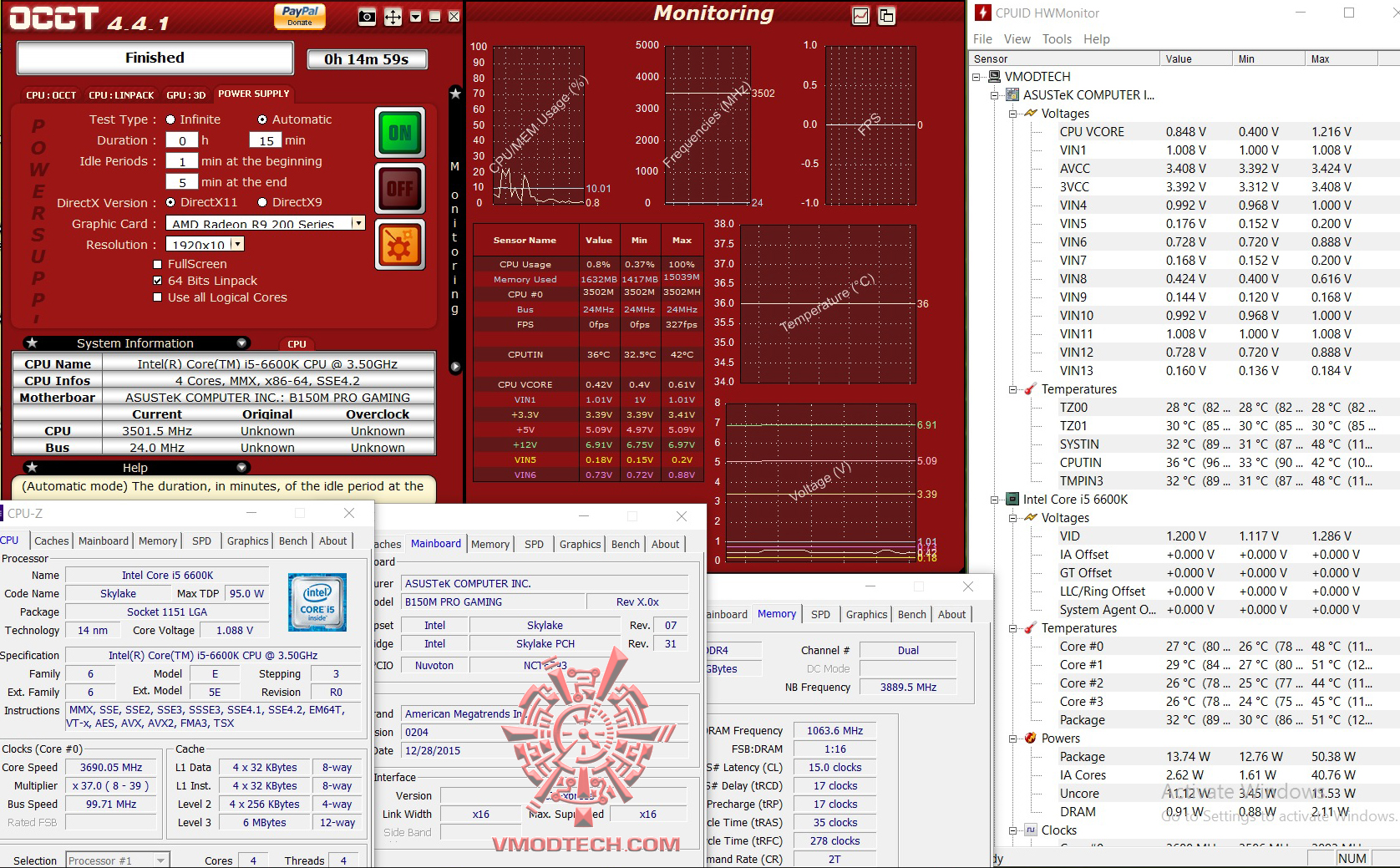Click the ASUSTeK motherboard icon in HWMonitor

click(x=1012, y=94)
